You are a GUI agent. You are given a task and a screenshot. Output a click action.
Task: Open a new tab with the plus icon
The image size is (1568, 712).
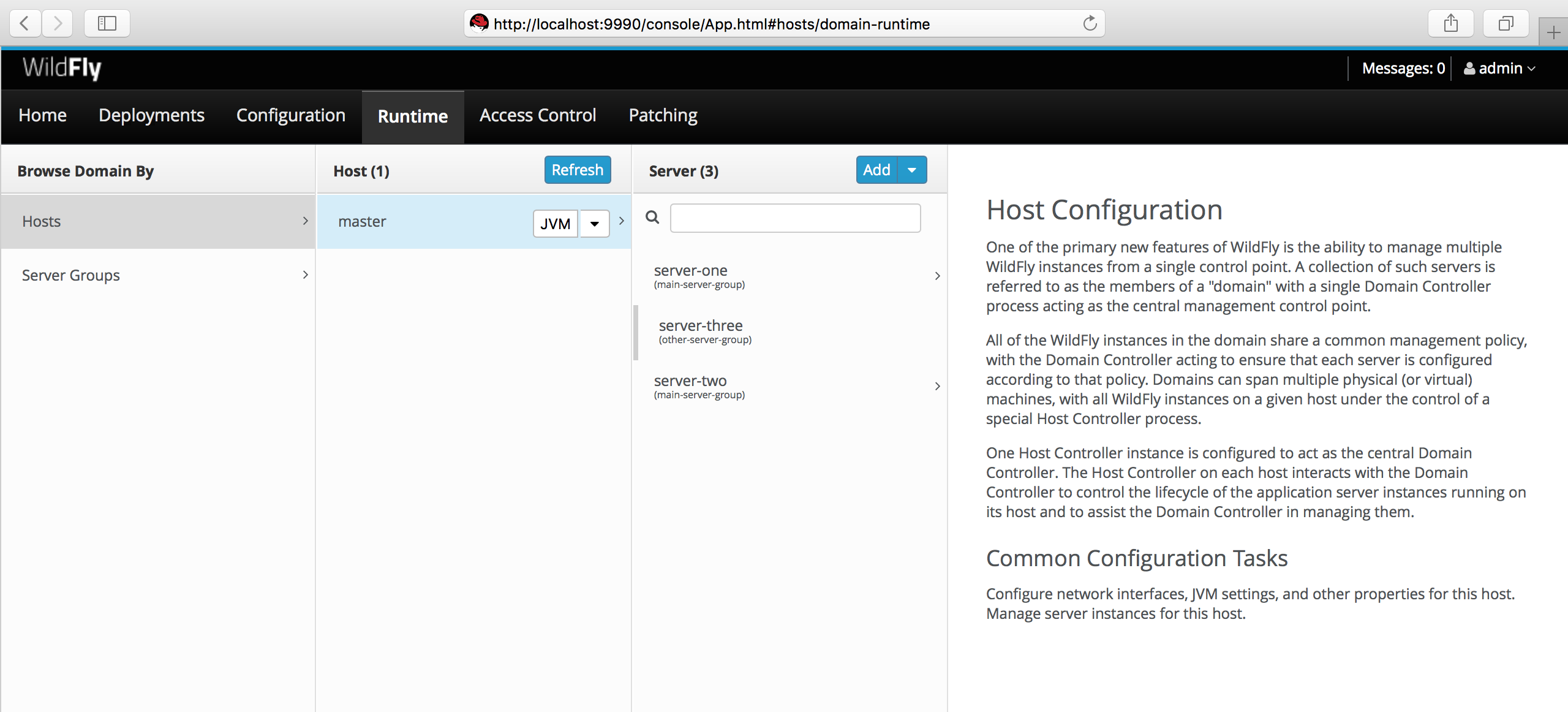coord(1553,32)
